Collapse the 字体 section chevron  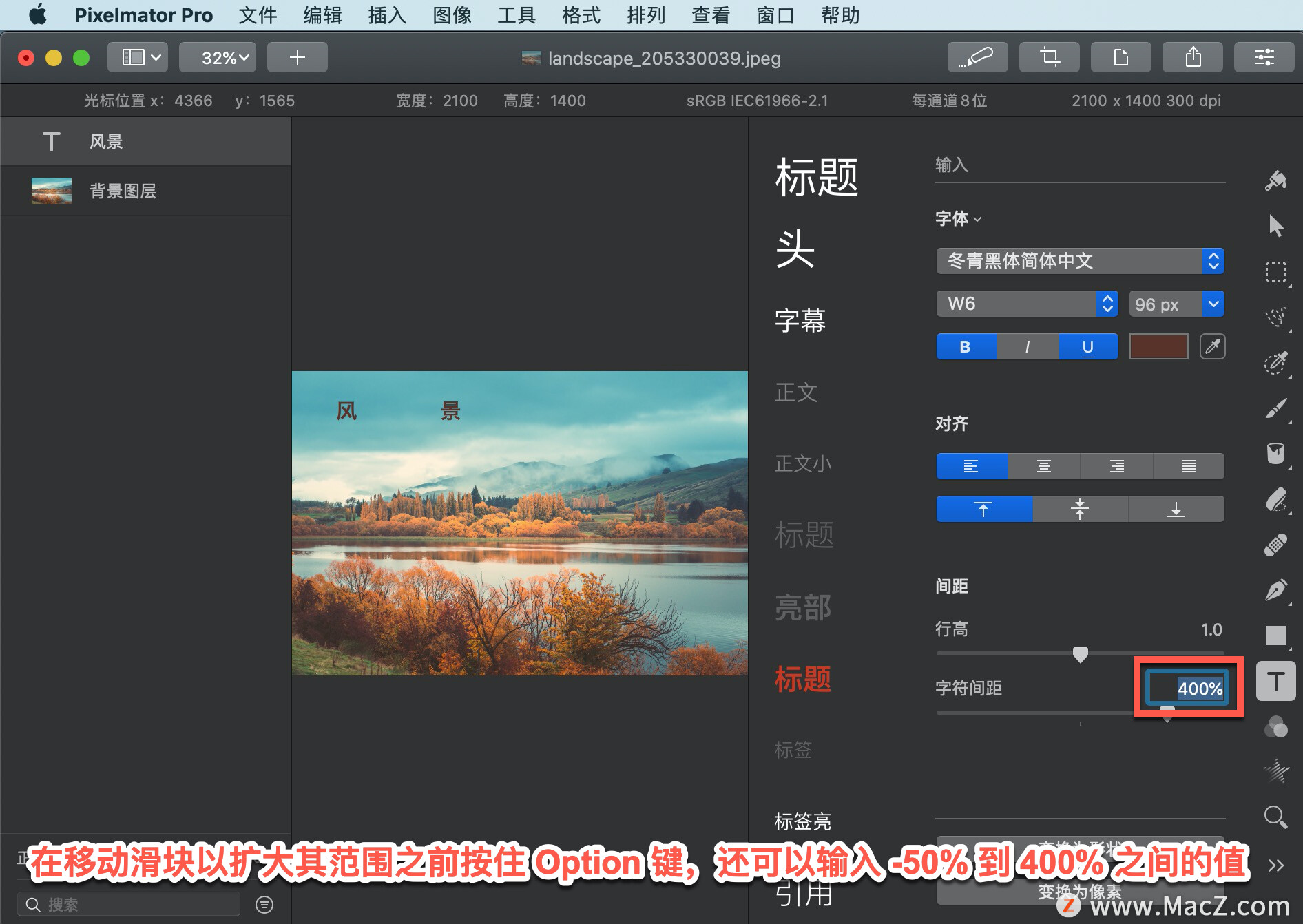coord(977,219)
